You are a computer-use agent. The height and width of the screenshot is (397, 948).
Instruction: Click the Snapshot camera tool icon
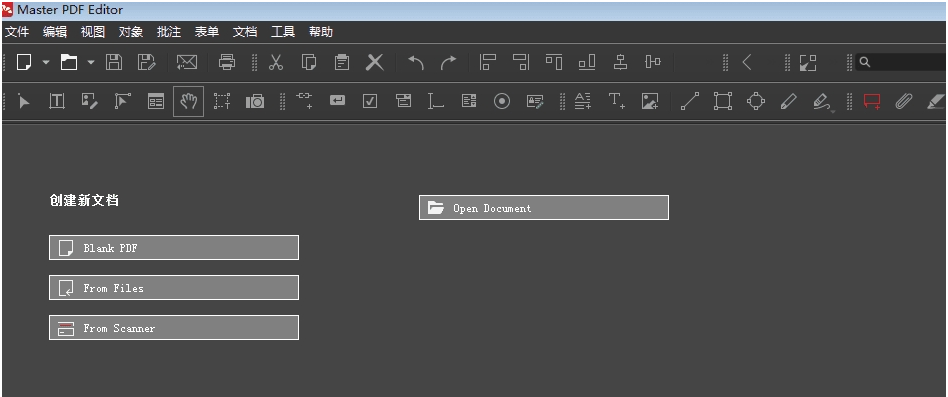tap(255, 101)
